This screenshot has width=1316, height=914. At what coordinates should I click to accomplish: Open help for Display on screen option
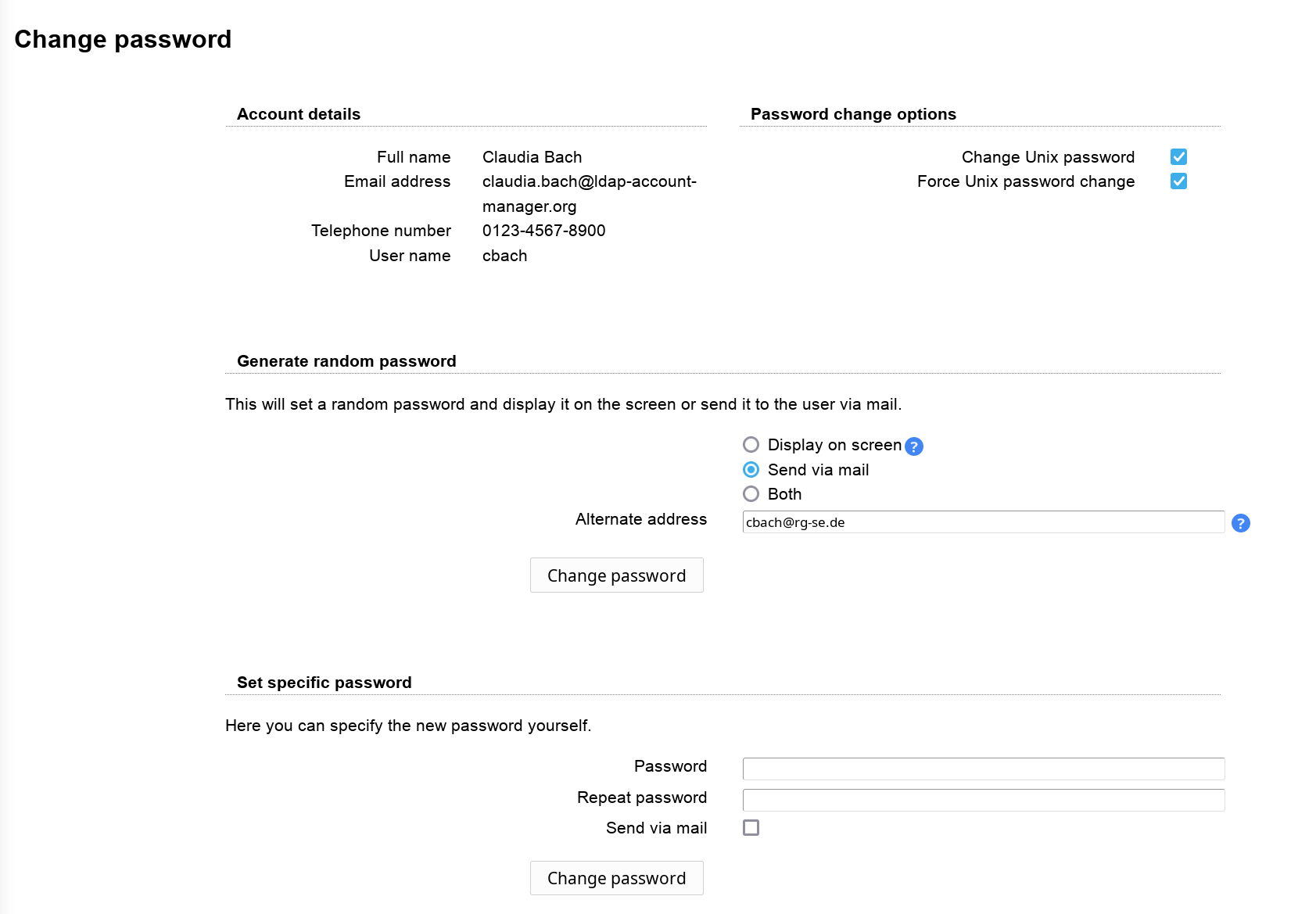[913, 446]
